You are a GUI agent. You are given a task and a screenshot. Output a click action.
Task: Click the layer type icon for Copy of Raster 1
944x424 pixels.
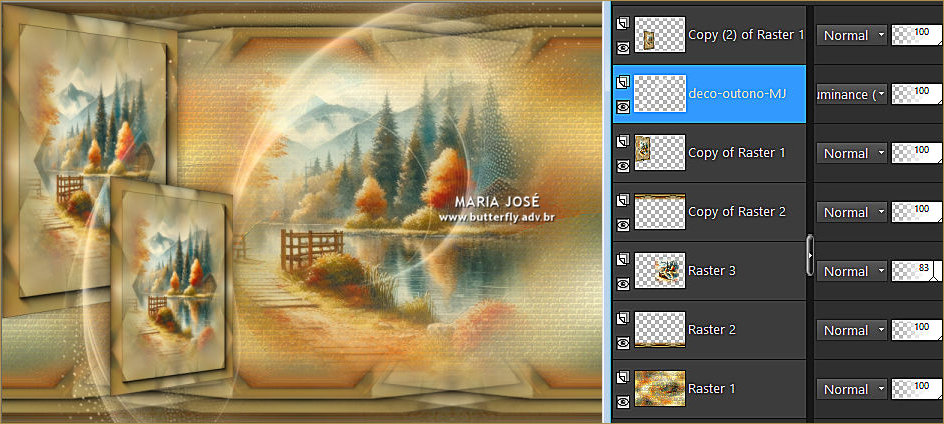tap(623, 140)
